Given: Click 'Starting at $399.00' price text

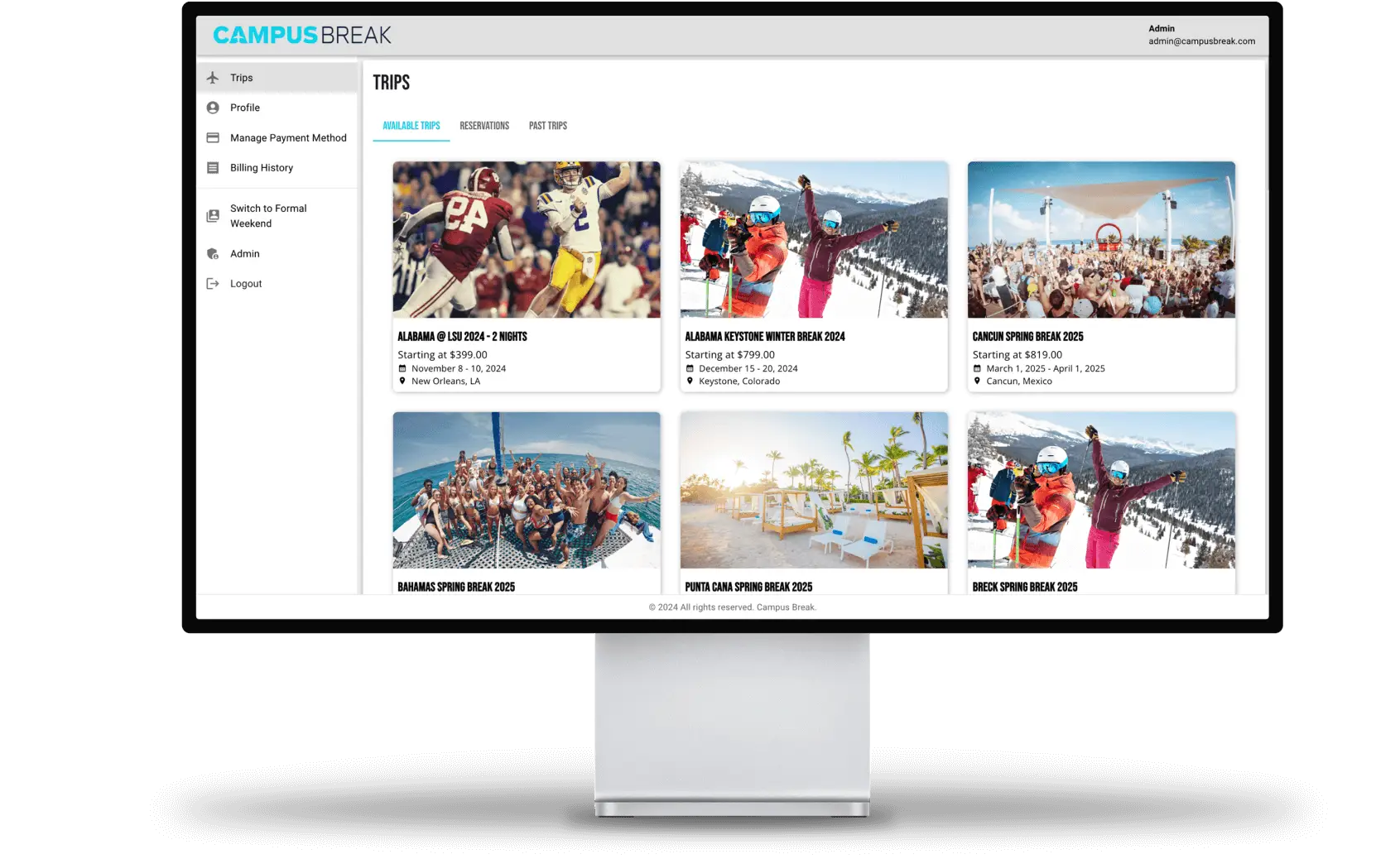Looking at the screenshot, I should click(442, 355).
